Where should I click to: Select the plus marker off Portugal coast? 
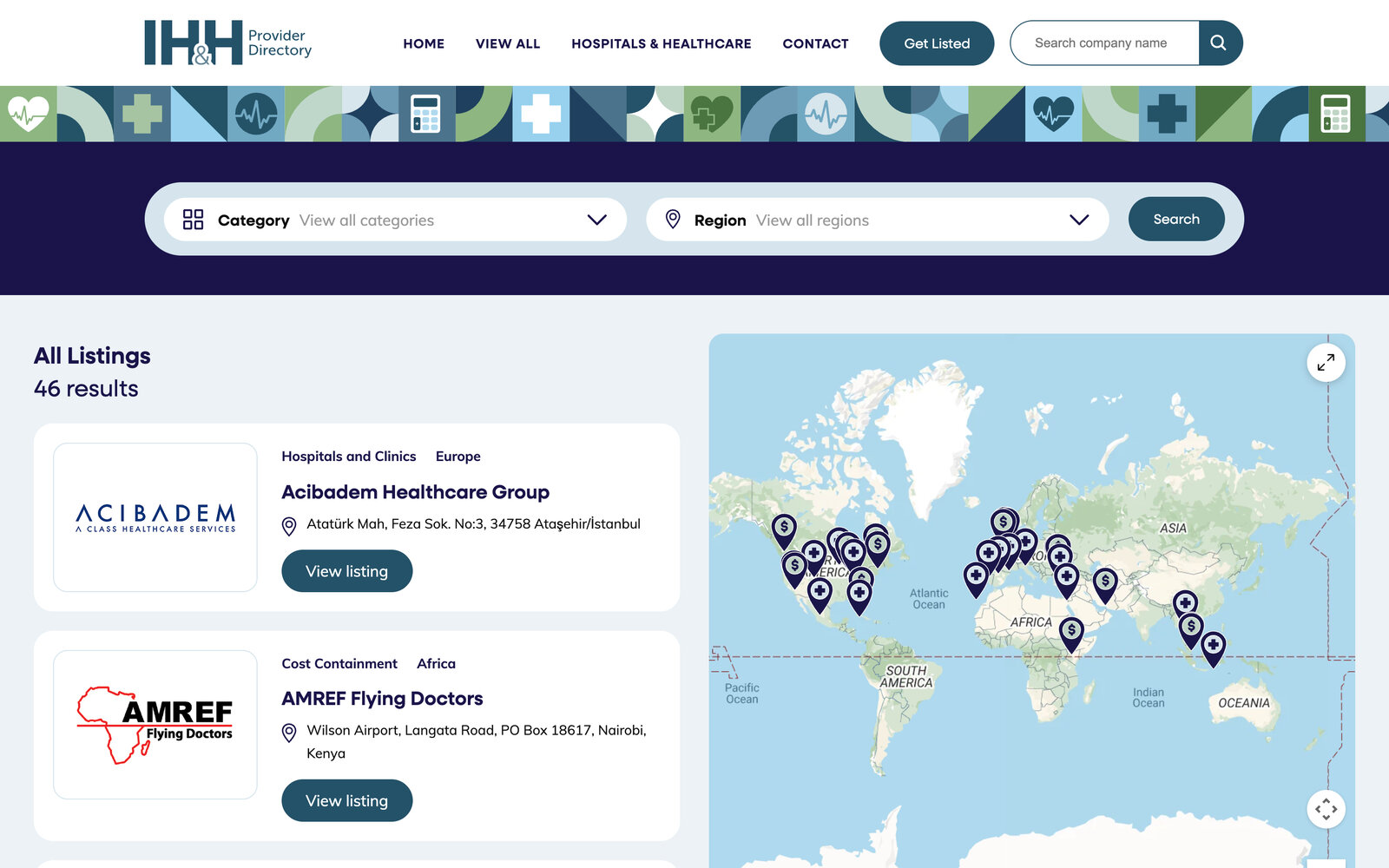[x=976, y=580]
